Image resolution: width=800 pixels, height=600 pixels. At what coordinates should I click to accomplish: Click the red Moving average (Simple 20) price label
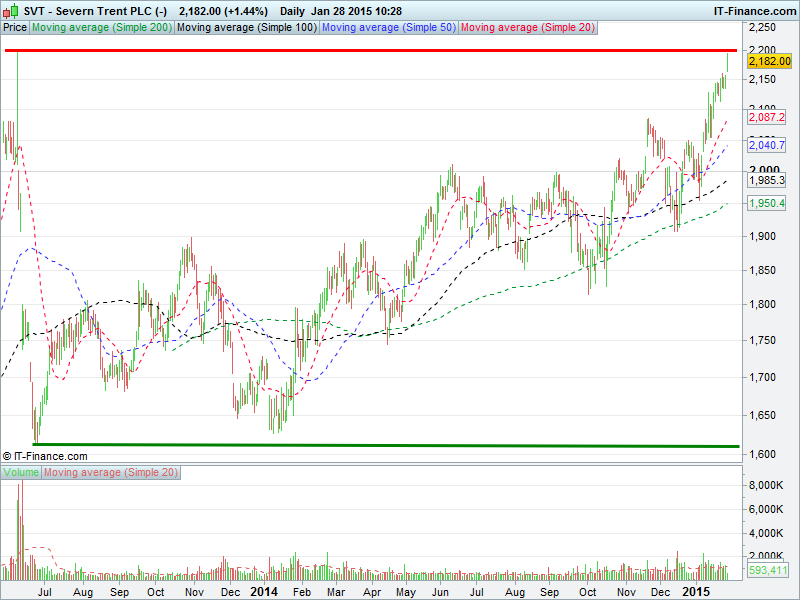click(528, 28)
